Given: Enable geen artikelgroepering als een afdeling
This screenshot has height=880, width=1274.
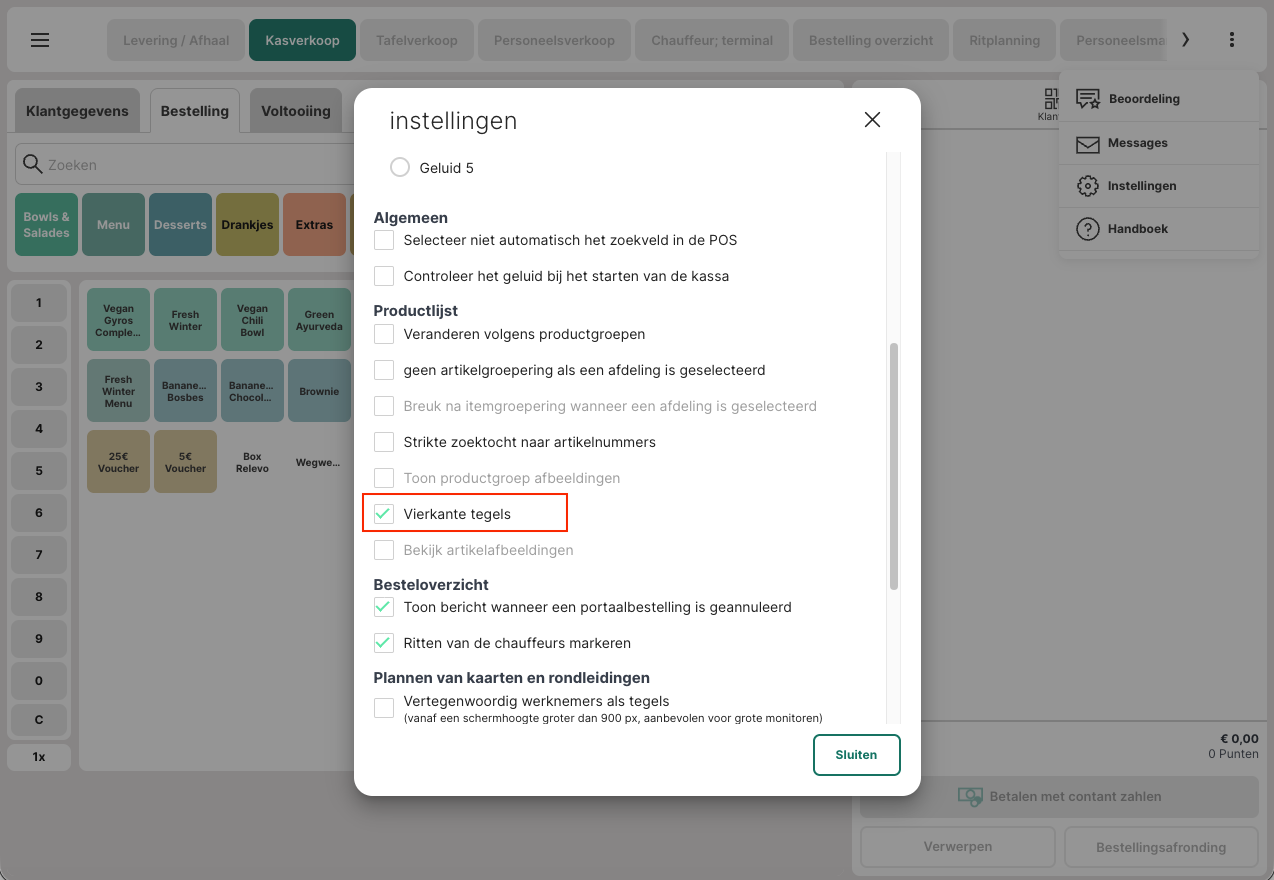Looking at the screenshot, I should point(384,370).
